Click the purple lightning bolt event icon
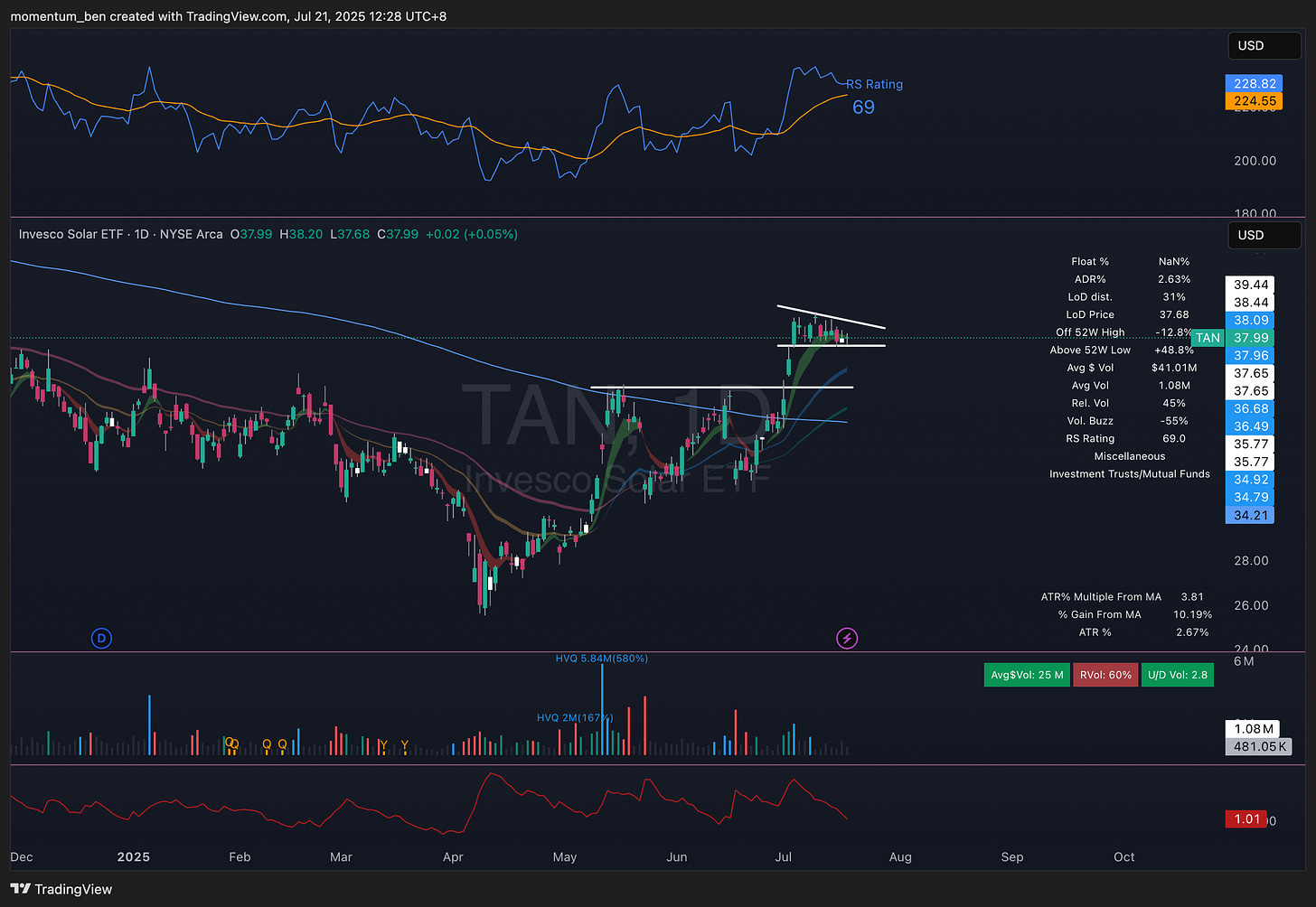Viewport: 1316px width, 907px height. [x=847, y=639]
